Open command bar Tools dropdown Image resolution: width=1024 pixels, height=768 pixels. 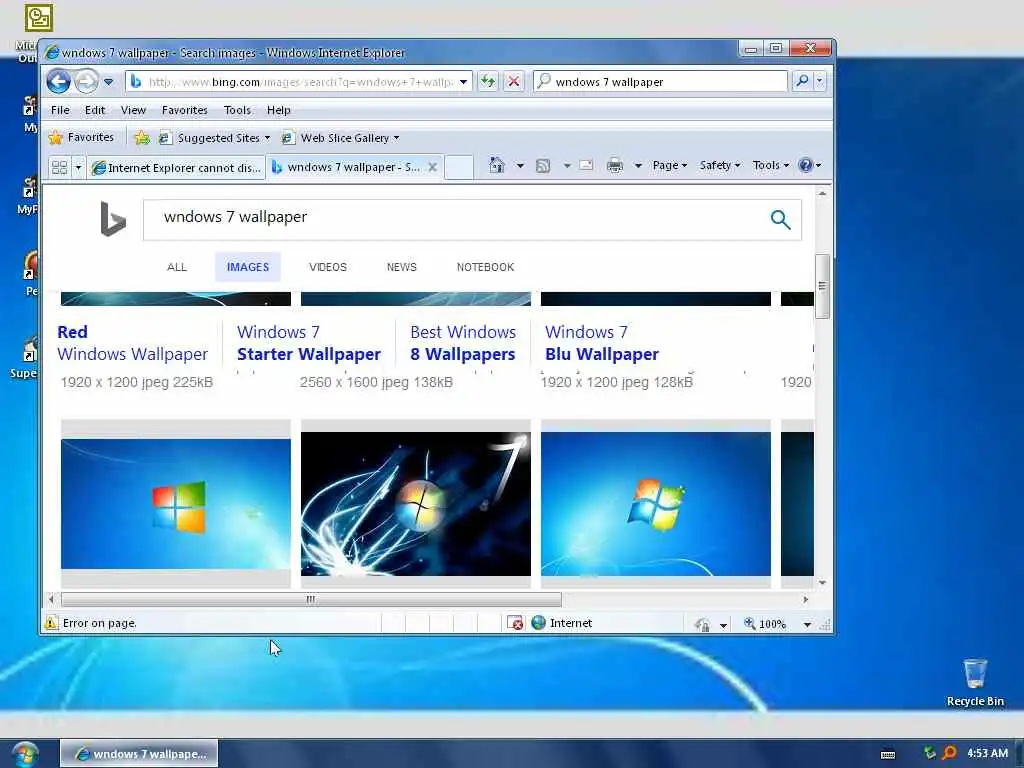tap(771, 165)
